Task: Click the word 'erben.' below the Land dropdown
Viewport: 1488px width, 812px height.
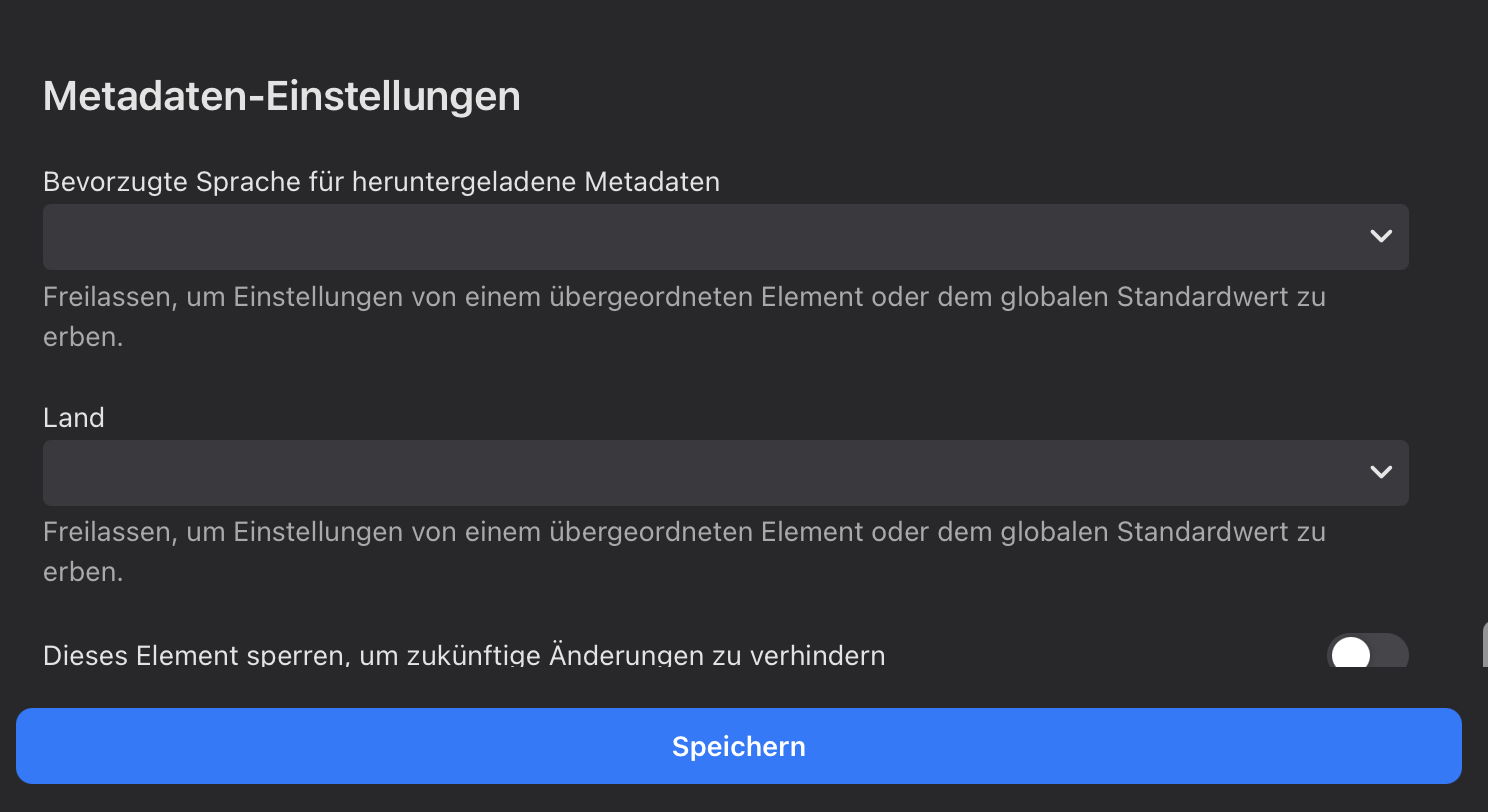Action: tap(83, 572)
